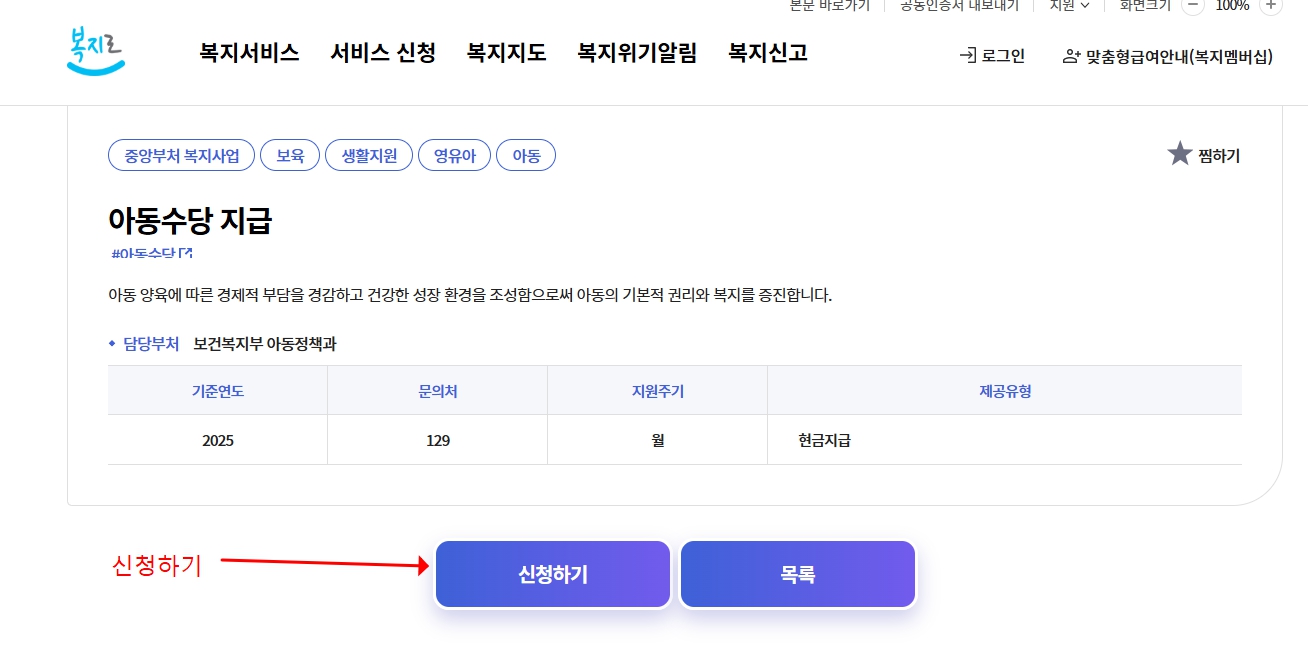1308x649 pixels.
Task: Click the 목록 button
Action: (797, 573)
